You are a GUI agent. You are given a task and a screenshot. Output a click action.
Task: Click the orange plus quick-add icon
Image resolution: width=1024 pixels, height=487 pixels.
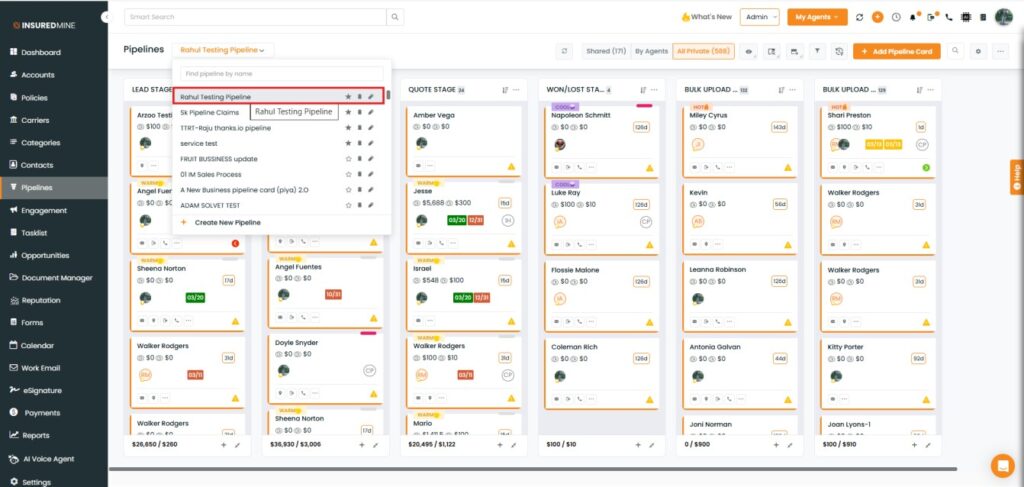click(x=877, y=17)
